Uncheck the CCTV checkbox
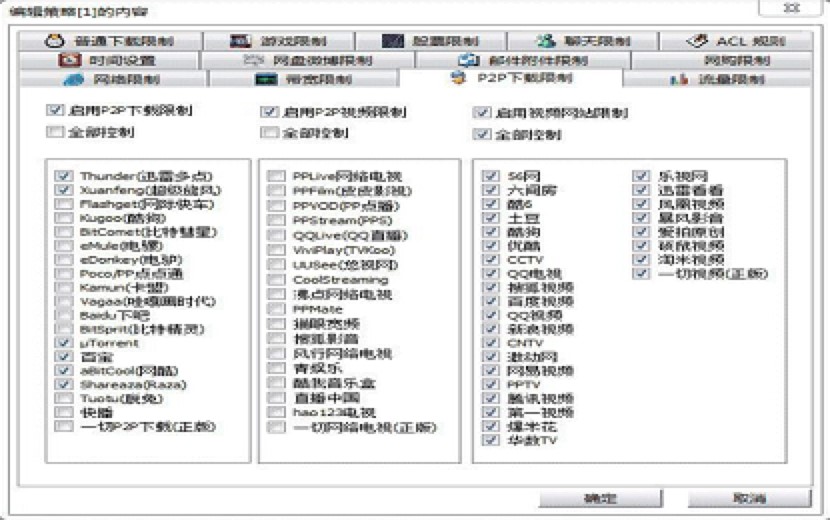This screenshot has width=830, height=520. (491, 259)
